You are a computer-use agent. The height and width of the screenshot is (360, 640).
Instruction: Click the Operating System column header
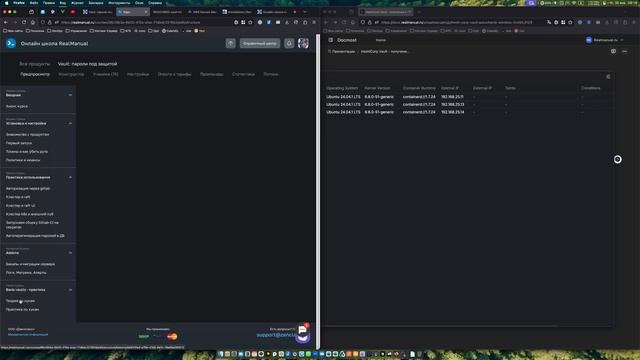pyautogui.click(x=342, y=88)
